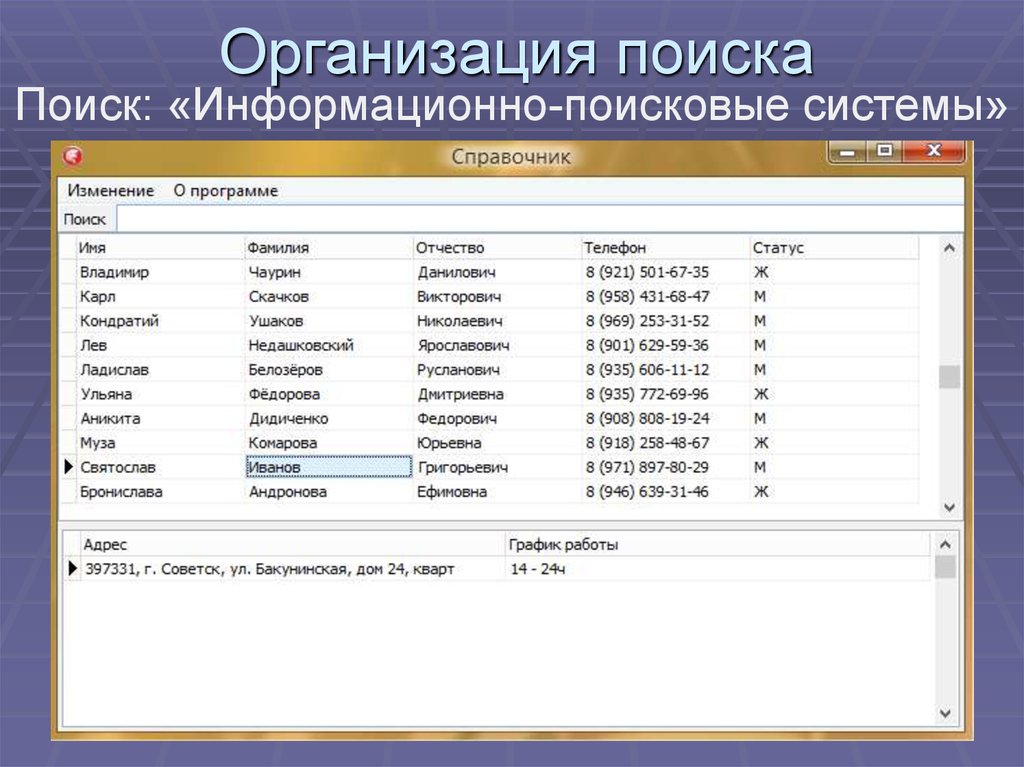Select the cell Русланович

[x=497, y=370]
